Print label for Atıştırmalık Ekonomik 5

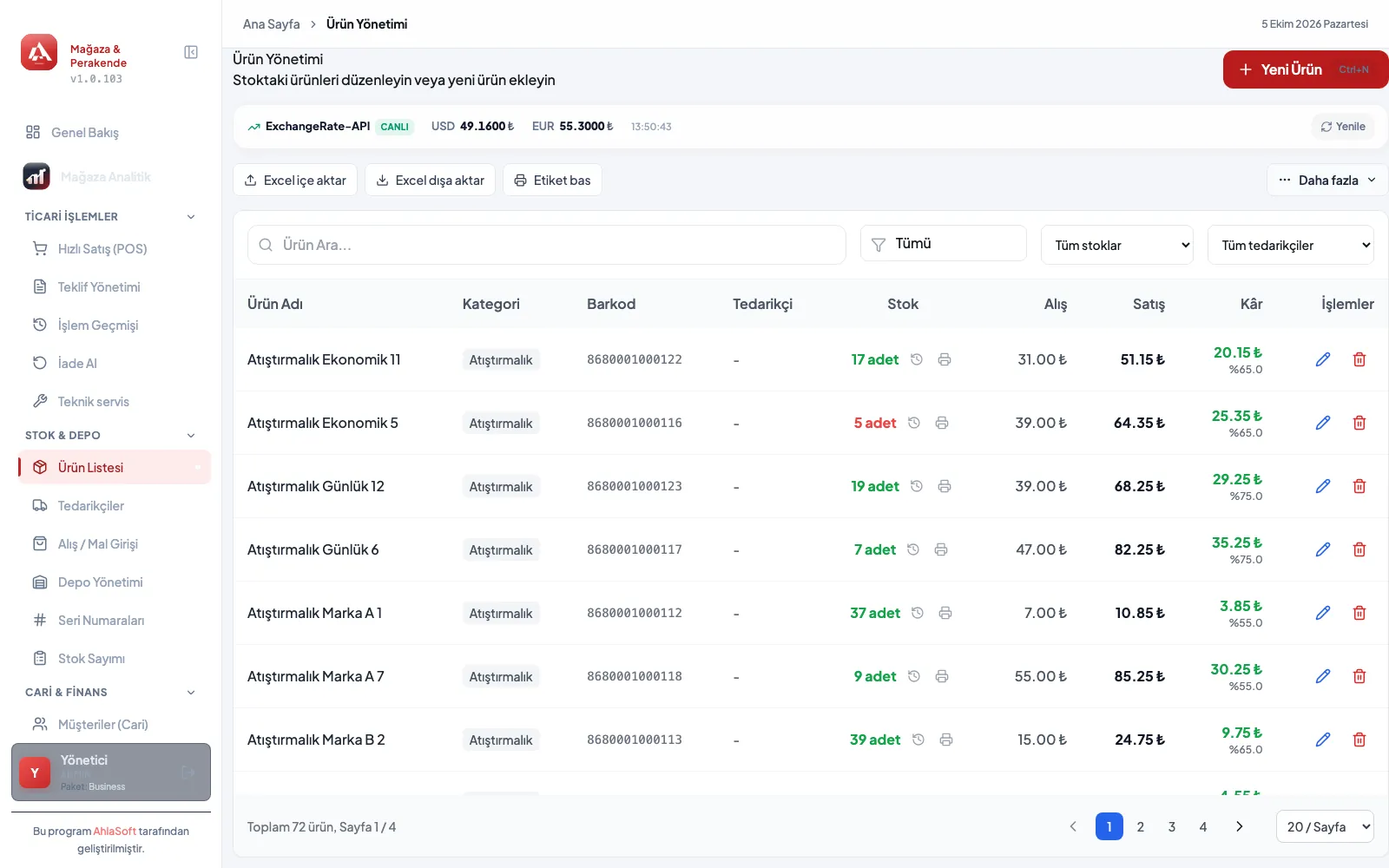[x=942, y=423]
